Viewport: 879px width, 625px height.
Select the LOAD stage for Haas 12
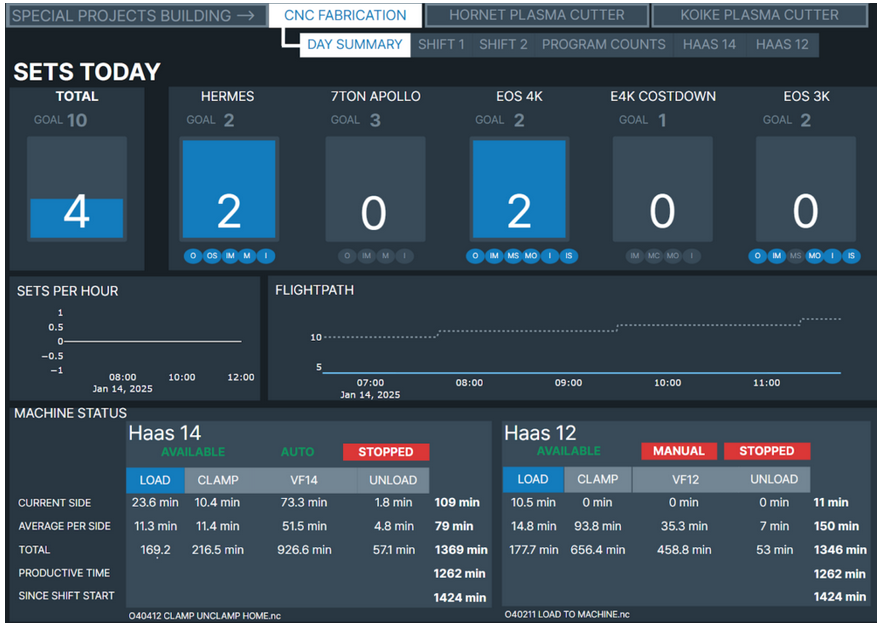click(533, 479)
